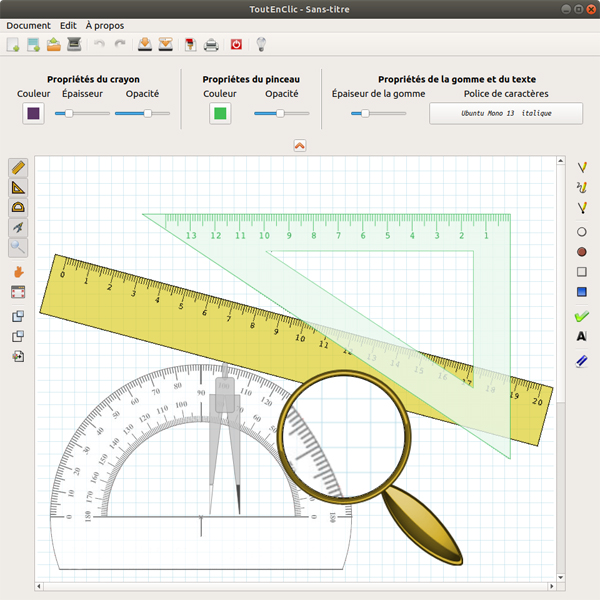The image size is (600, 600).
Task: Click the Ubuntu Mono 13 font button
Action: tap(505, 113)
